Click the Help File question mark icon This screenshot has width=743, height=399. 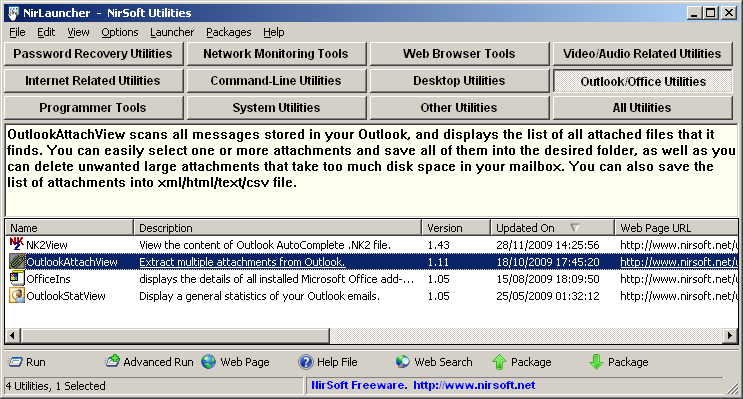306,362
